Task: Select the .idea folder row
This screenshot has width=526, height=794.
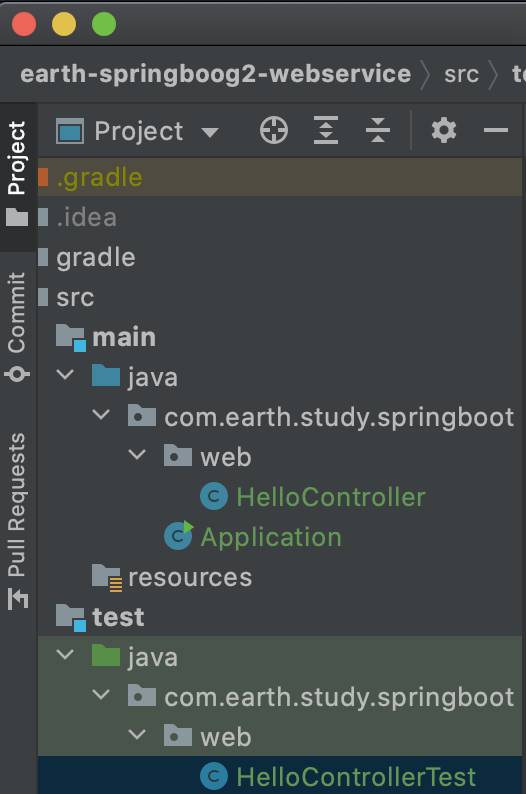Action: 280,217
